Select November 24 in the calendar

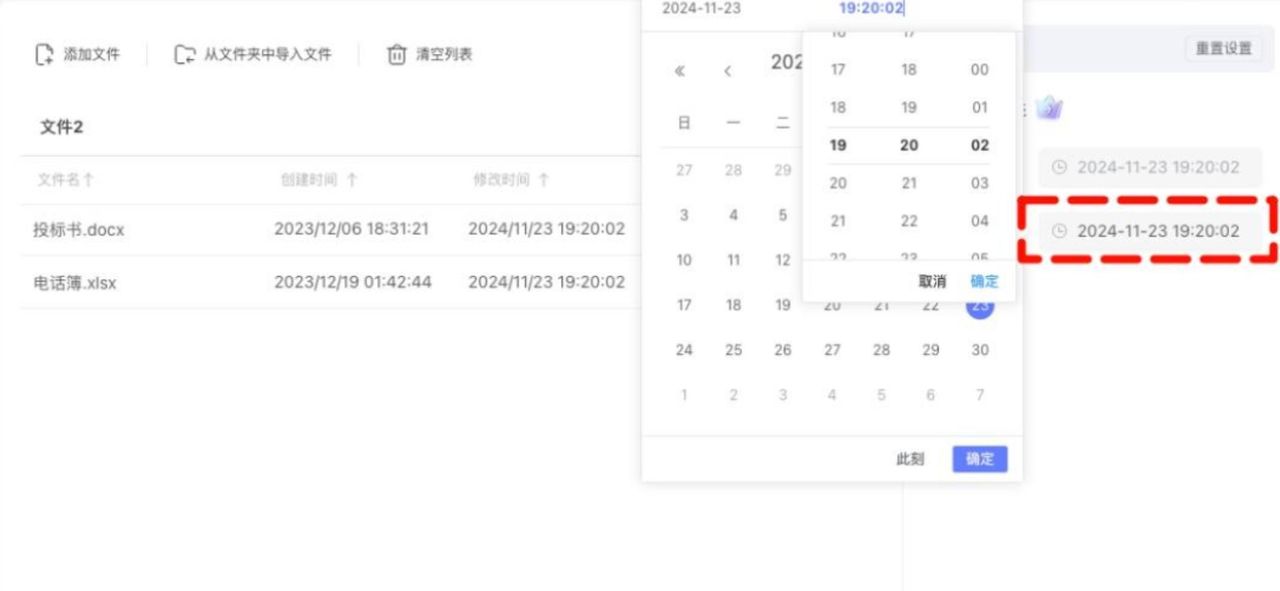click(684, 350)
